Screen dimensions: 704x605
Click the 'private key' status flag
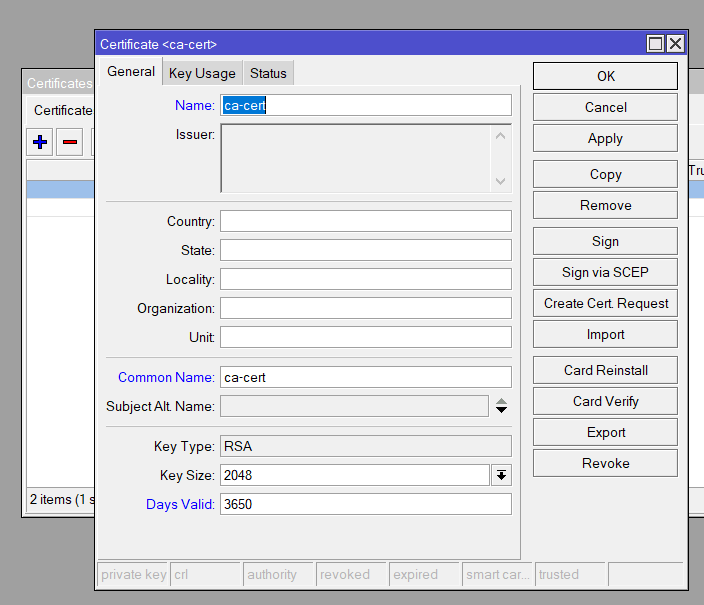pyautogui.click(x=132, y=574)
